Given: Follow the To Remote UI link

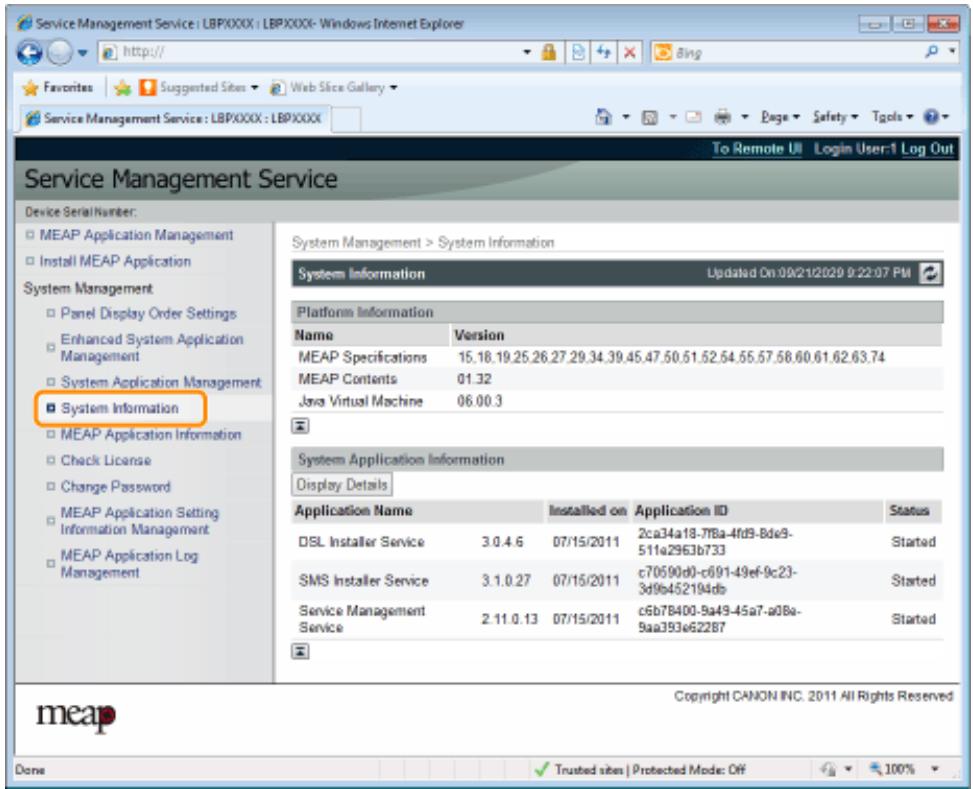Looking at the screenshot, I should click(756, 149).
